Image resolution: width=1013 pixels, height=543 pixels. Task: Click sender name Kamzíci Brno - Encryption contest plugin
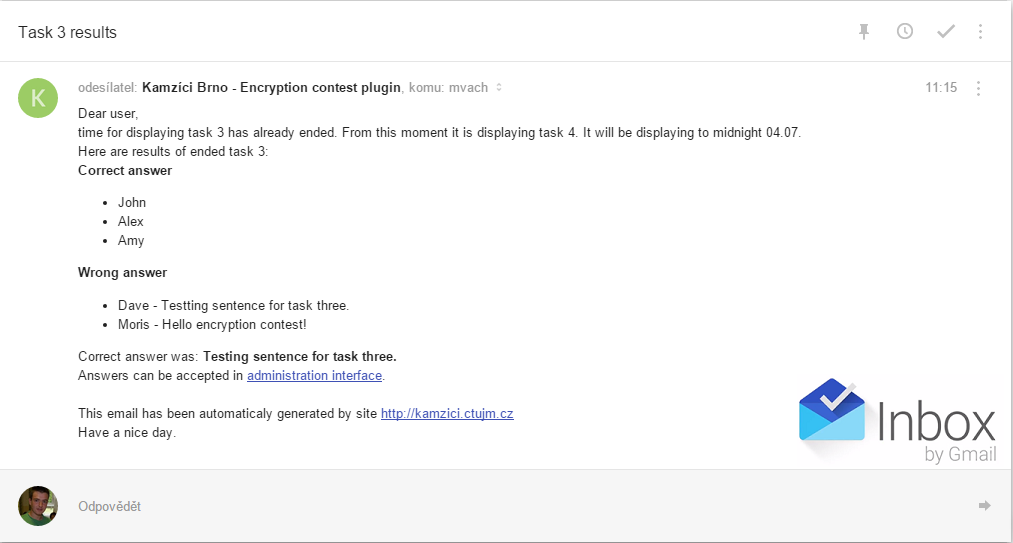[x=271, y=87]
